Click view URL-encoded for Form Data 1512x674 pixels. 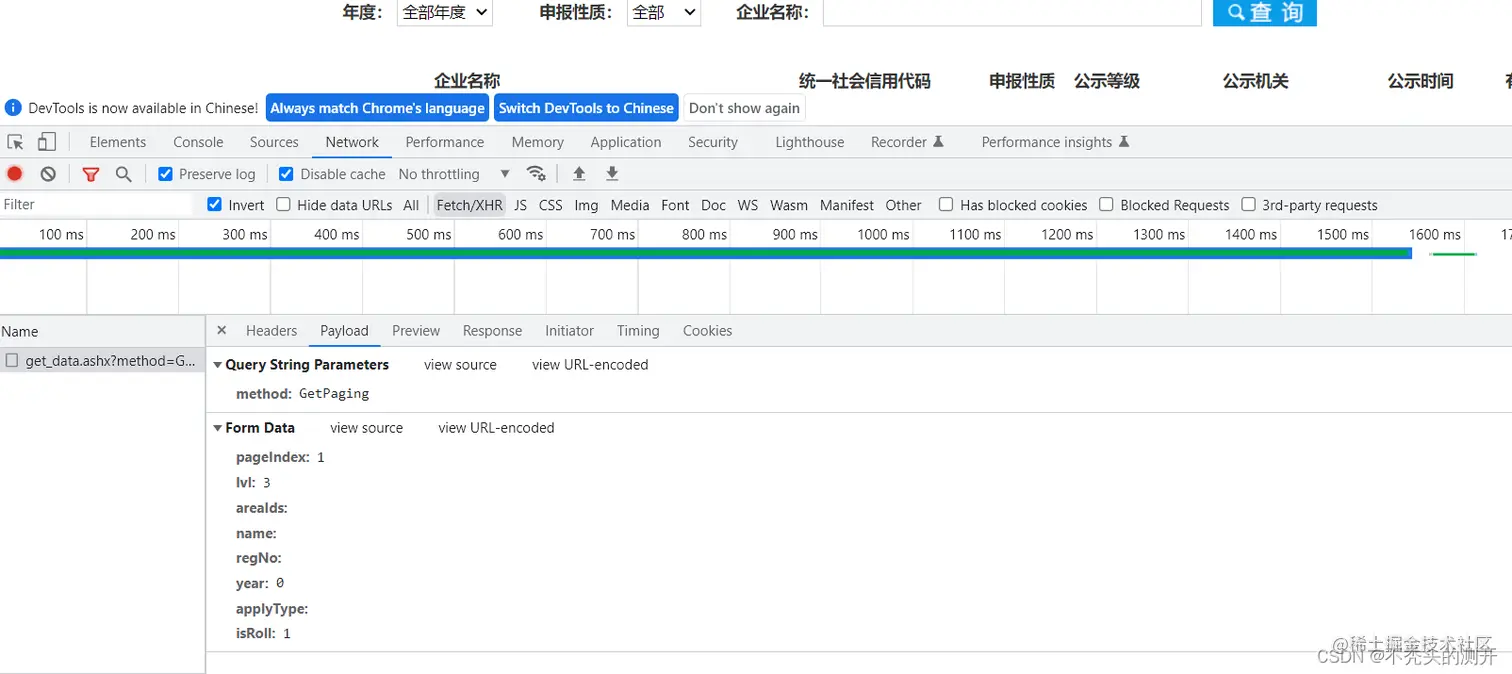[496, 428]
